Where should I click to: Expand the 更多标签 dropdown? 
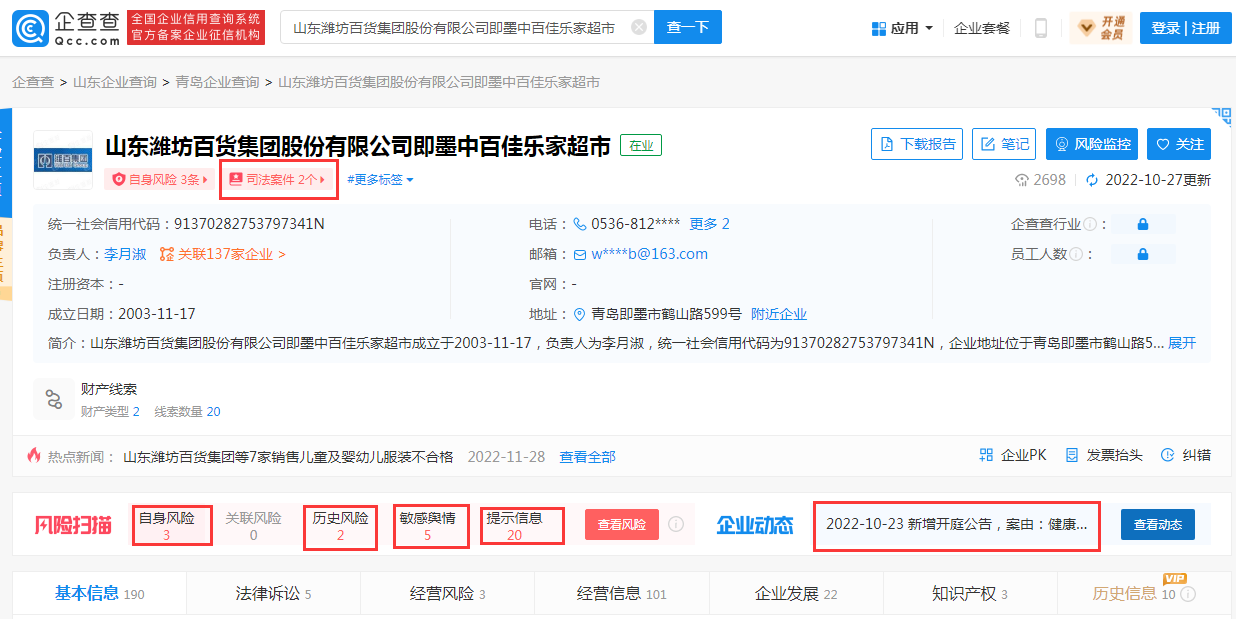380,180
